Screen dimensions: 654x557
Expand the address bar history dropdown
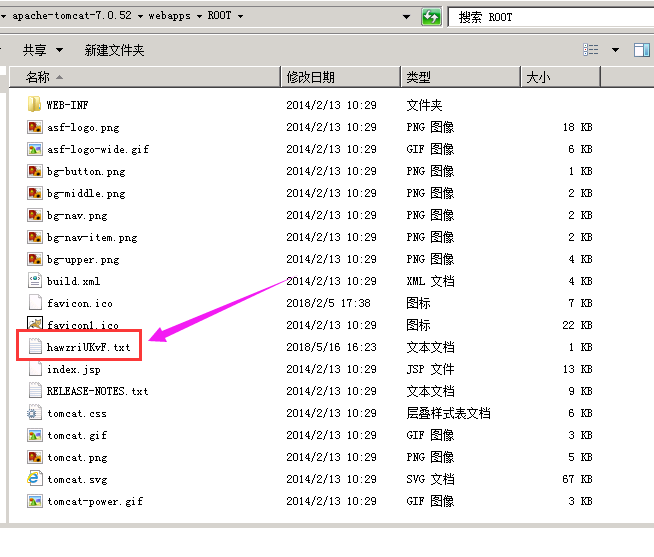(405, 17)
